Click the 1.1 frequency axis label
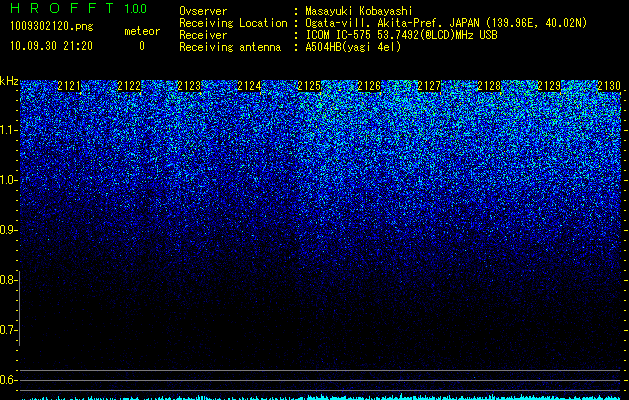Screen dimensions: 629x400 click(8, 130)
